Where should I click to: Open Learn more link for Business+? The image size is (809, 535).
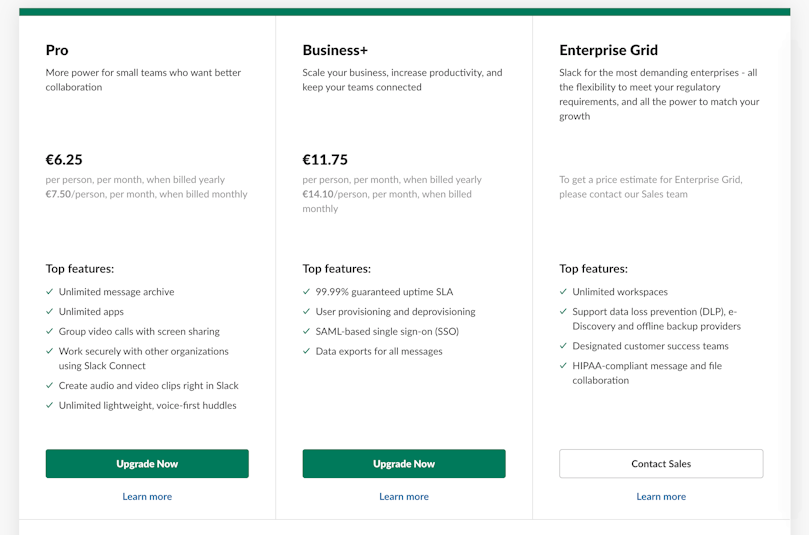(404, 496)
